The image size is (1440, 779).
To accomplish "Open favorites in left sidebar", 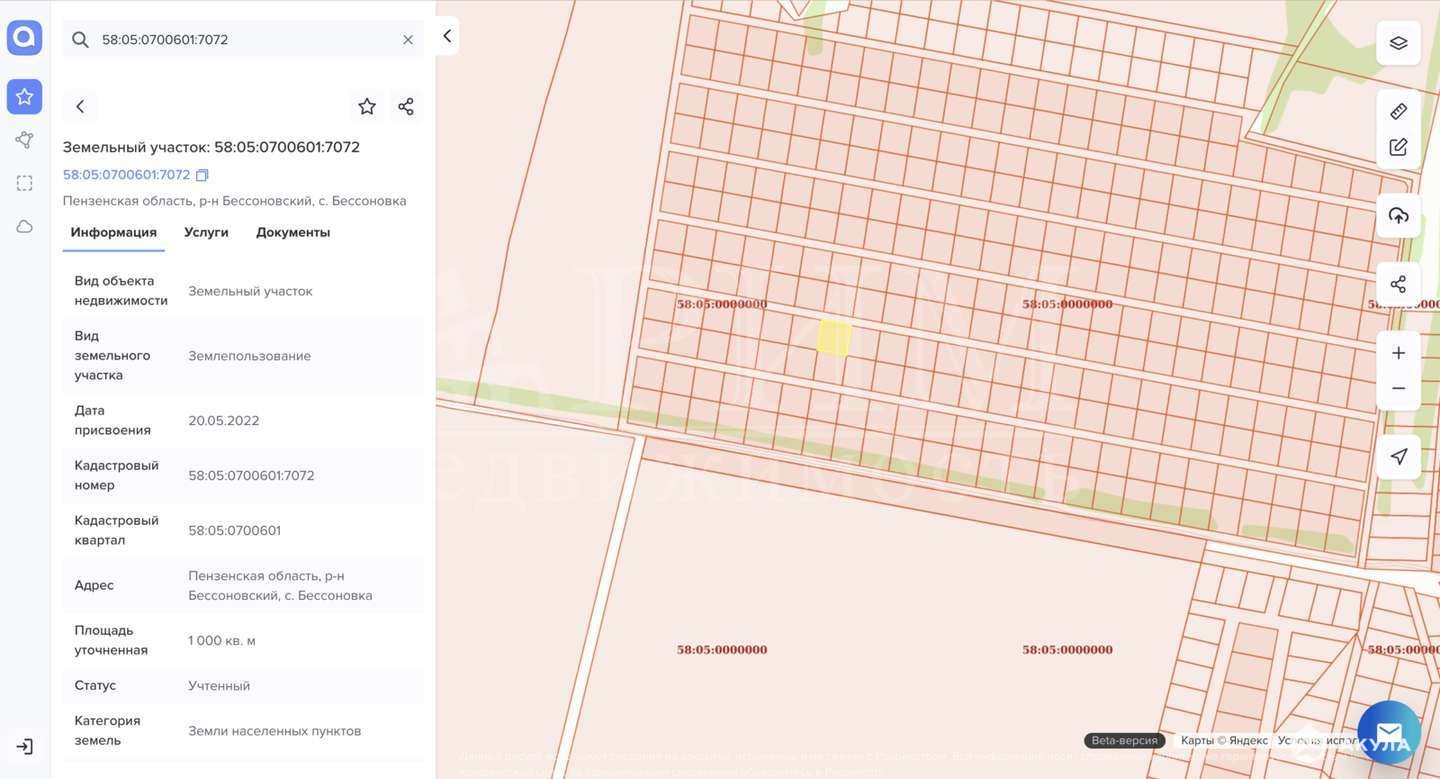I will pos(24,97).
